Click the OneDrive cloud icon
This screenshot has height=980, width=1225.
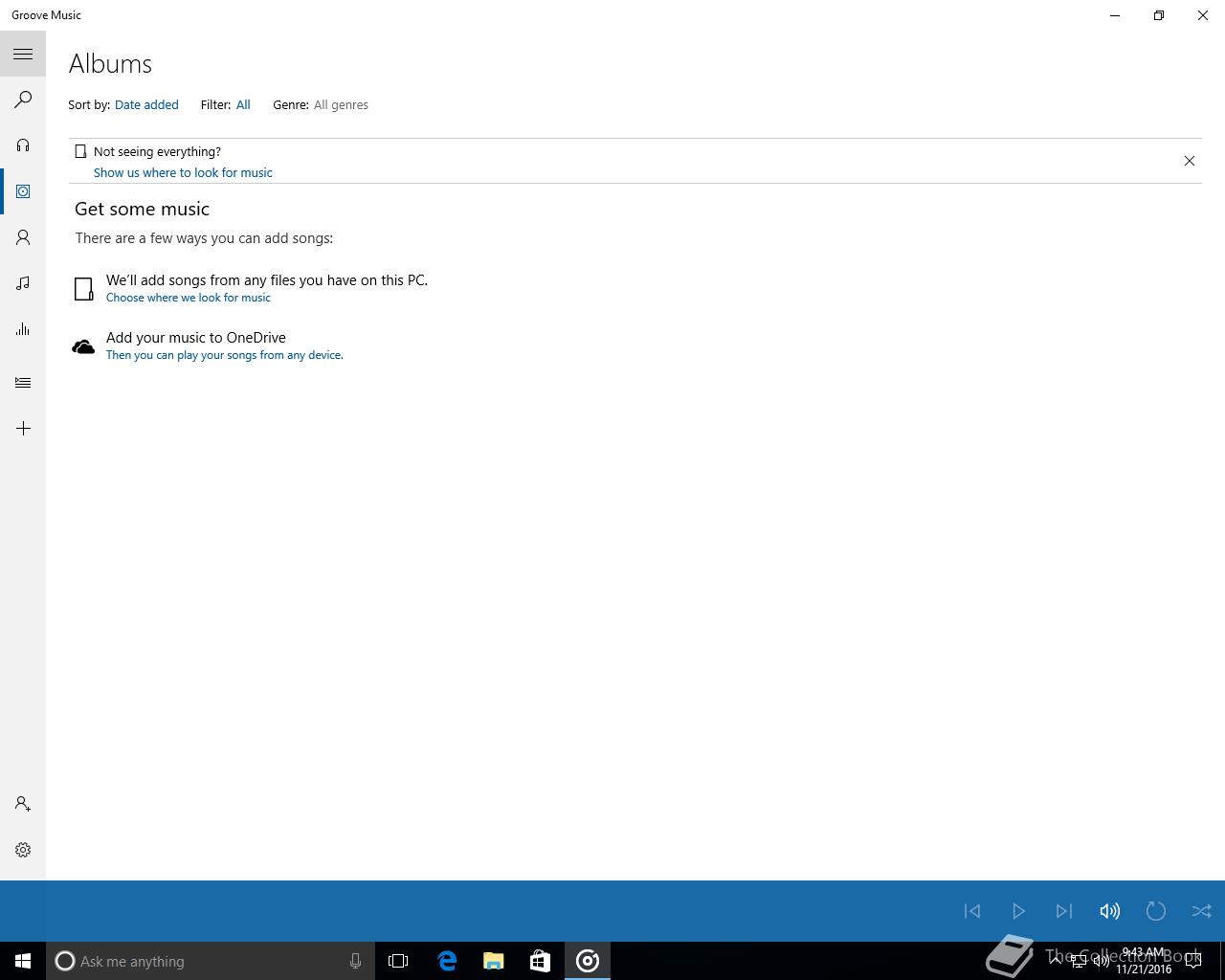coord(83,346)
